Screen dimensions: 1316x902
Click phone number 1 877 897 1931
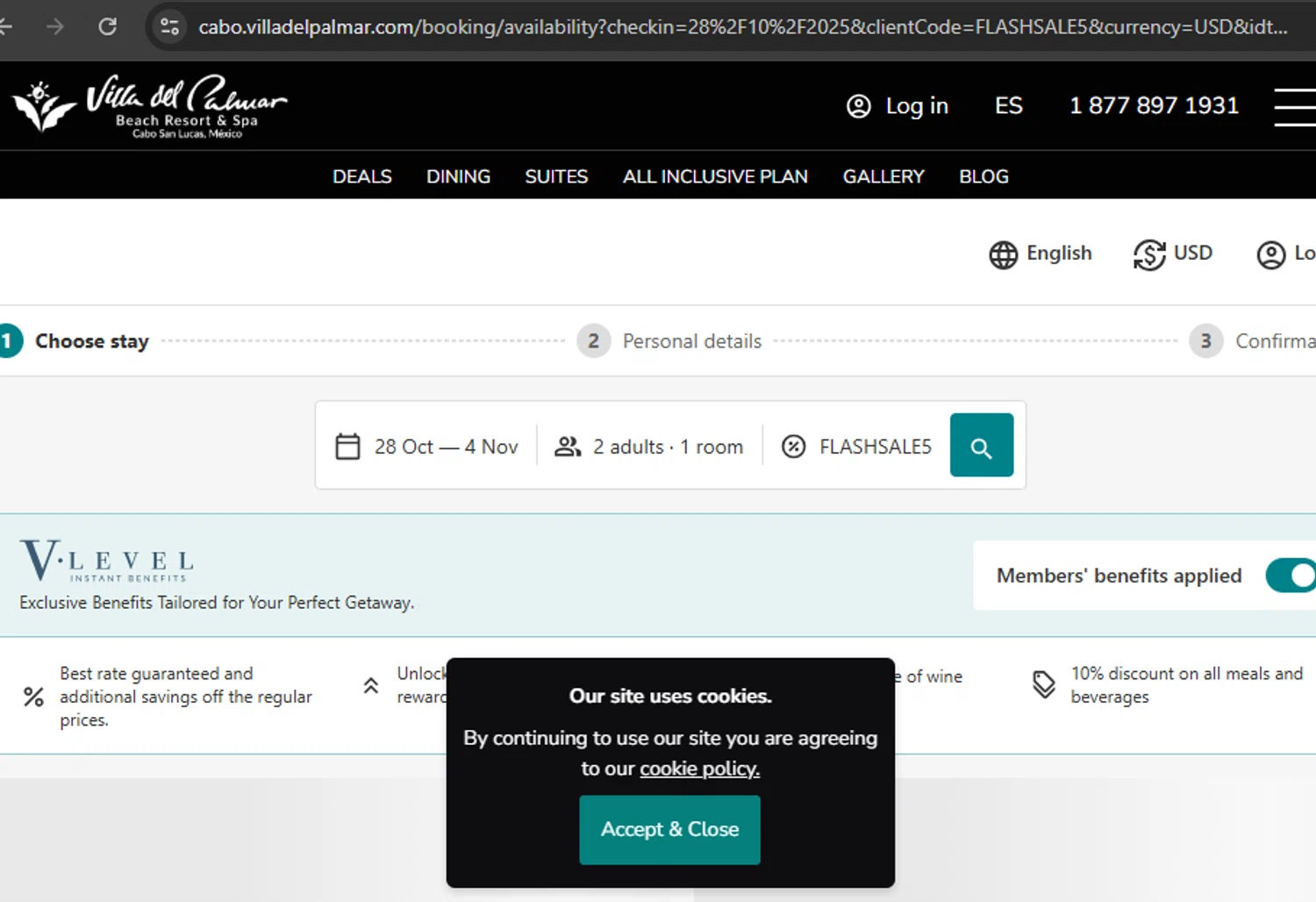tap(1154, 105)
